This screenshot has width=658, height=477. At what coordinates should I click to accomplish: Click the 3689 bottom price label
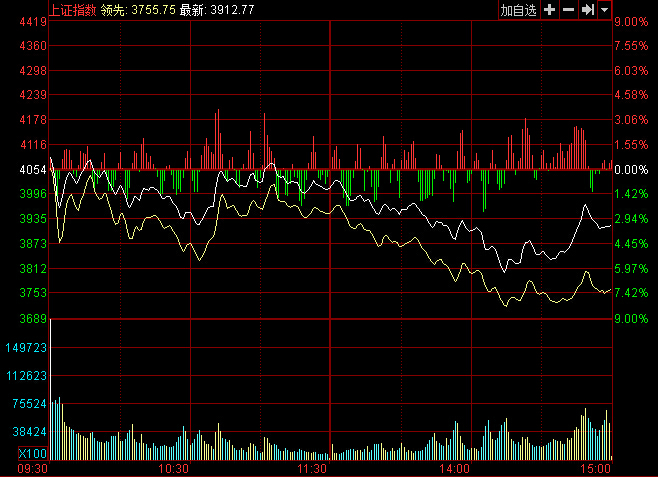33,319
